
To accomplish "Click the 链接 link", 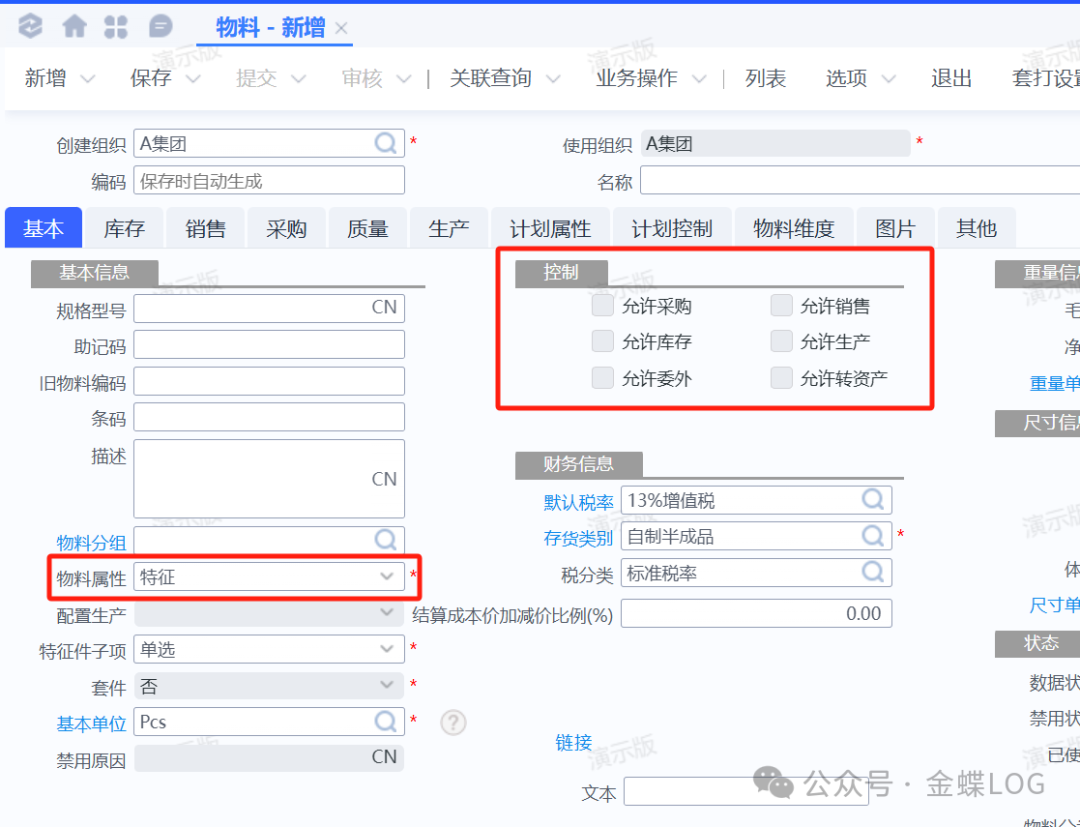I will point(574,743).
